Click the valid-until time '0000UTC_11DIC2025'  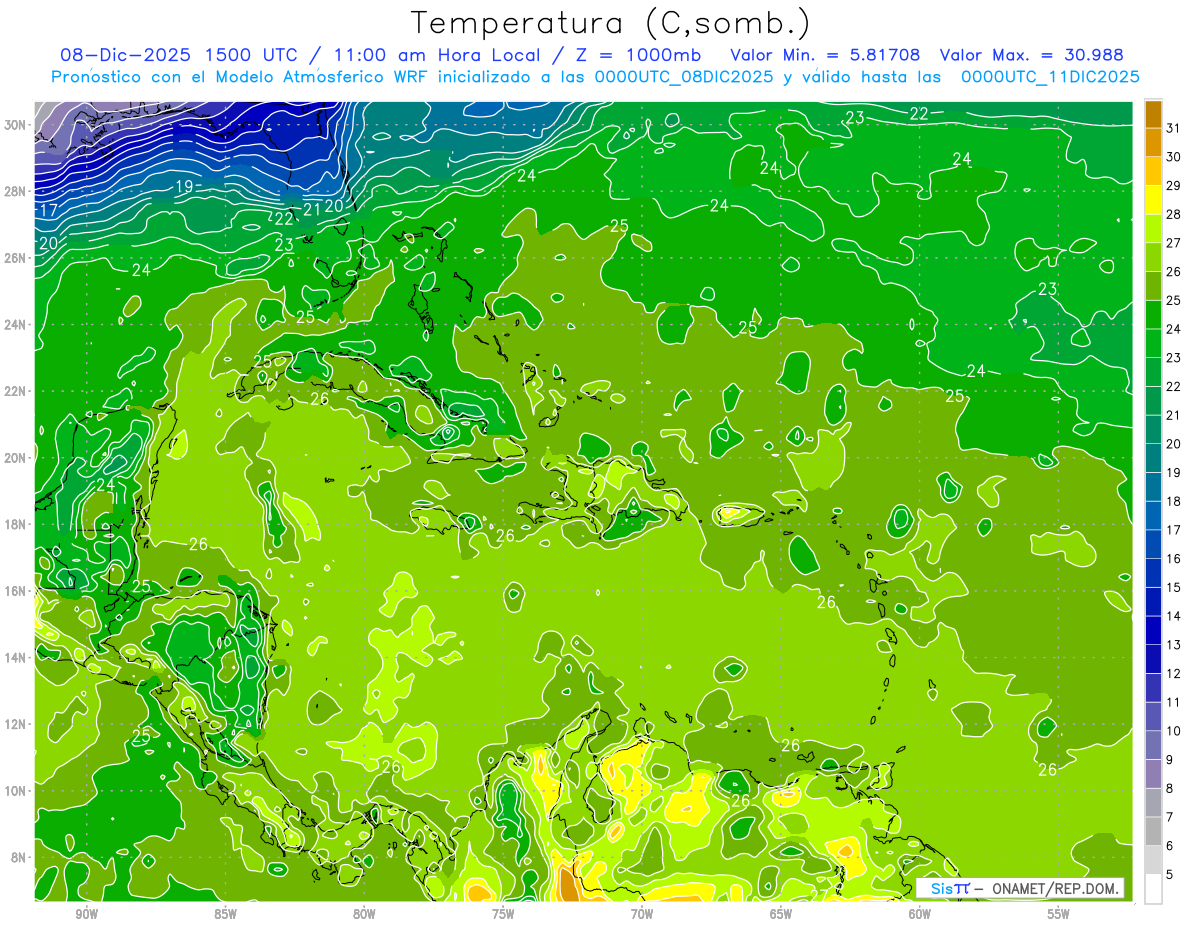tap(1050, 77)
